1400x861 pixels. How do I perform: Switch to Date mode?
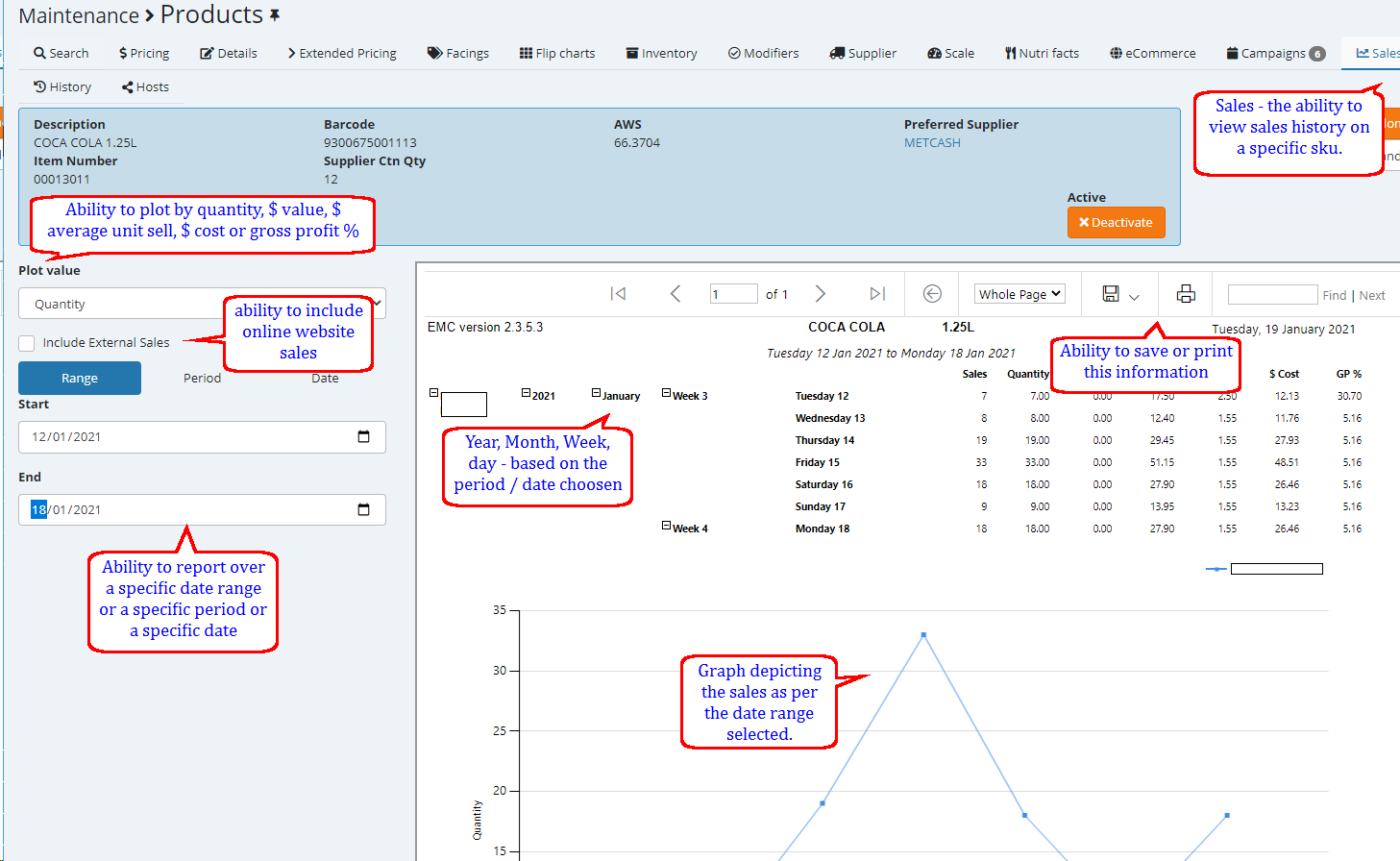coord(325,378)
